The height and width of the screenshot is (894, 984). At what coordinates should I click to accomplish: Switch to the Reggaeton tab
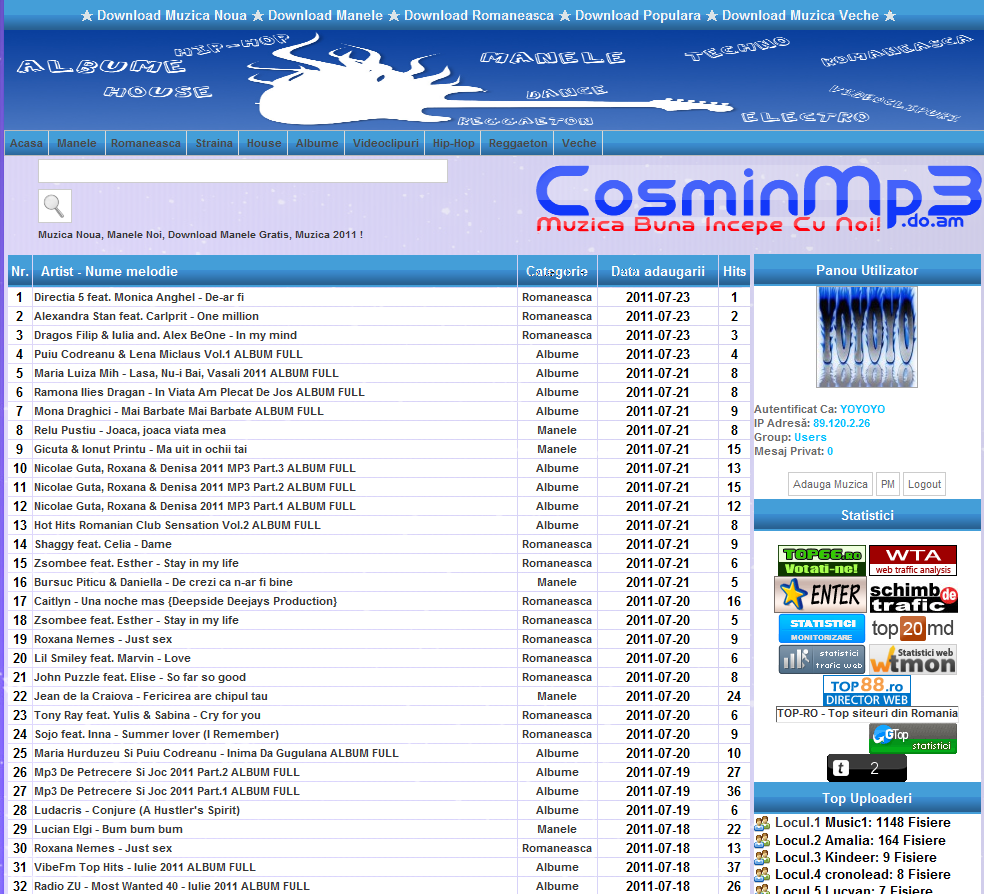[518, 143]
